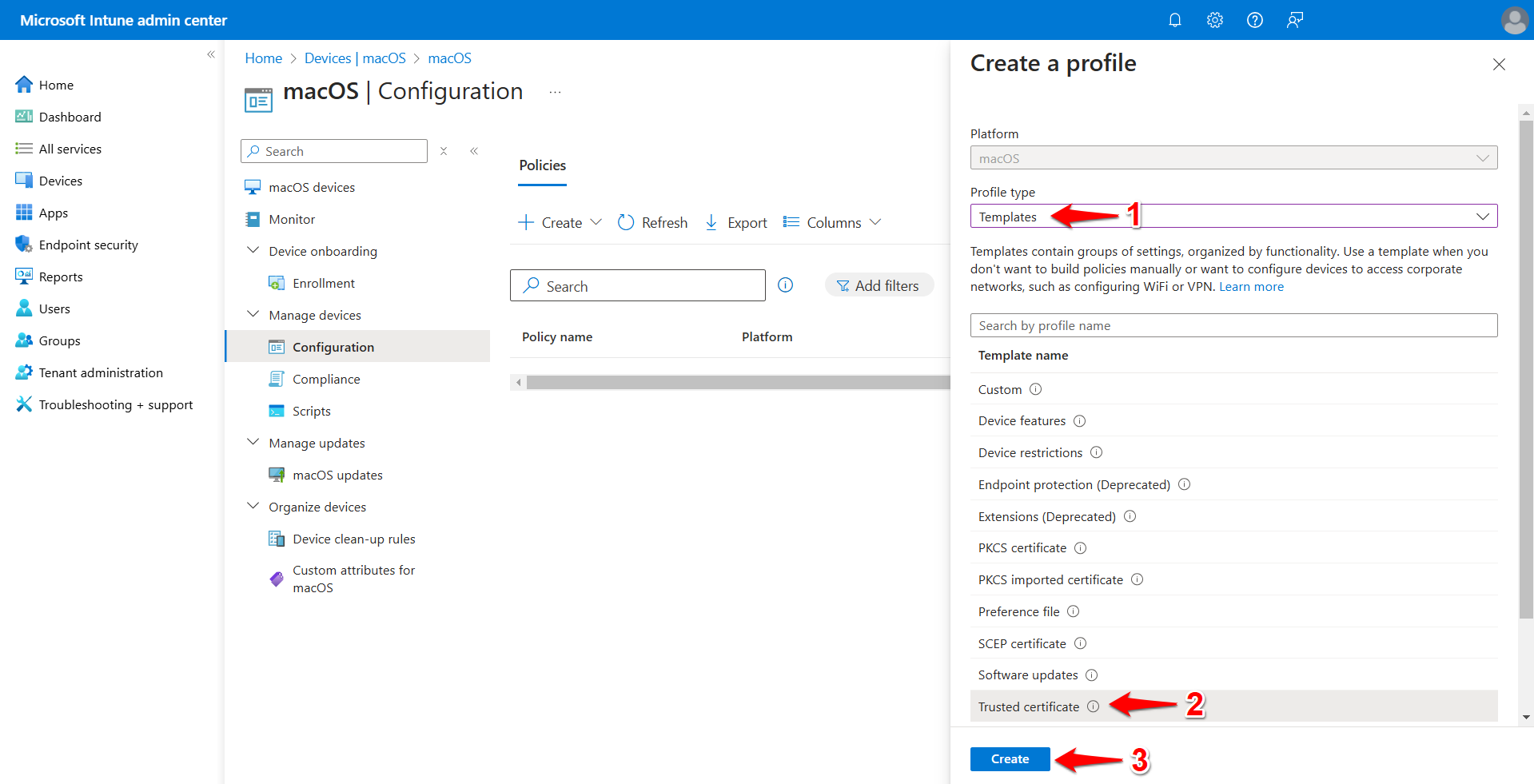Show info for Custom template
1534x784 pixels.
click(x=1035, y=389)
